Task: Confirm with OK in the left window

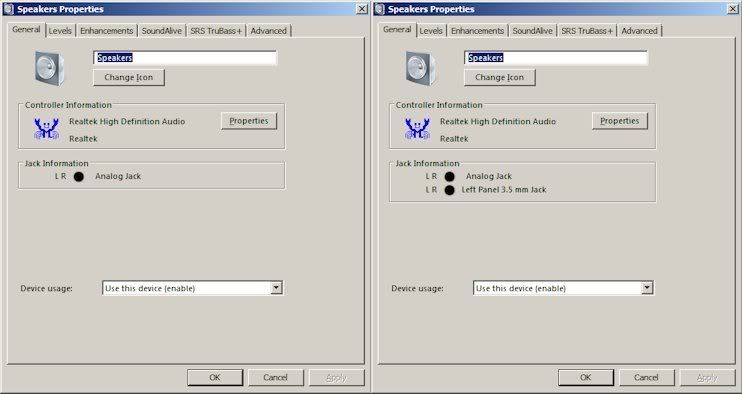Action: coord(215,377)
